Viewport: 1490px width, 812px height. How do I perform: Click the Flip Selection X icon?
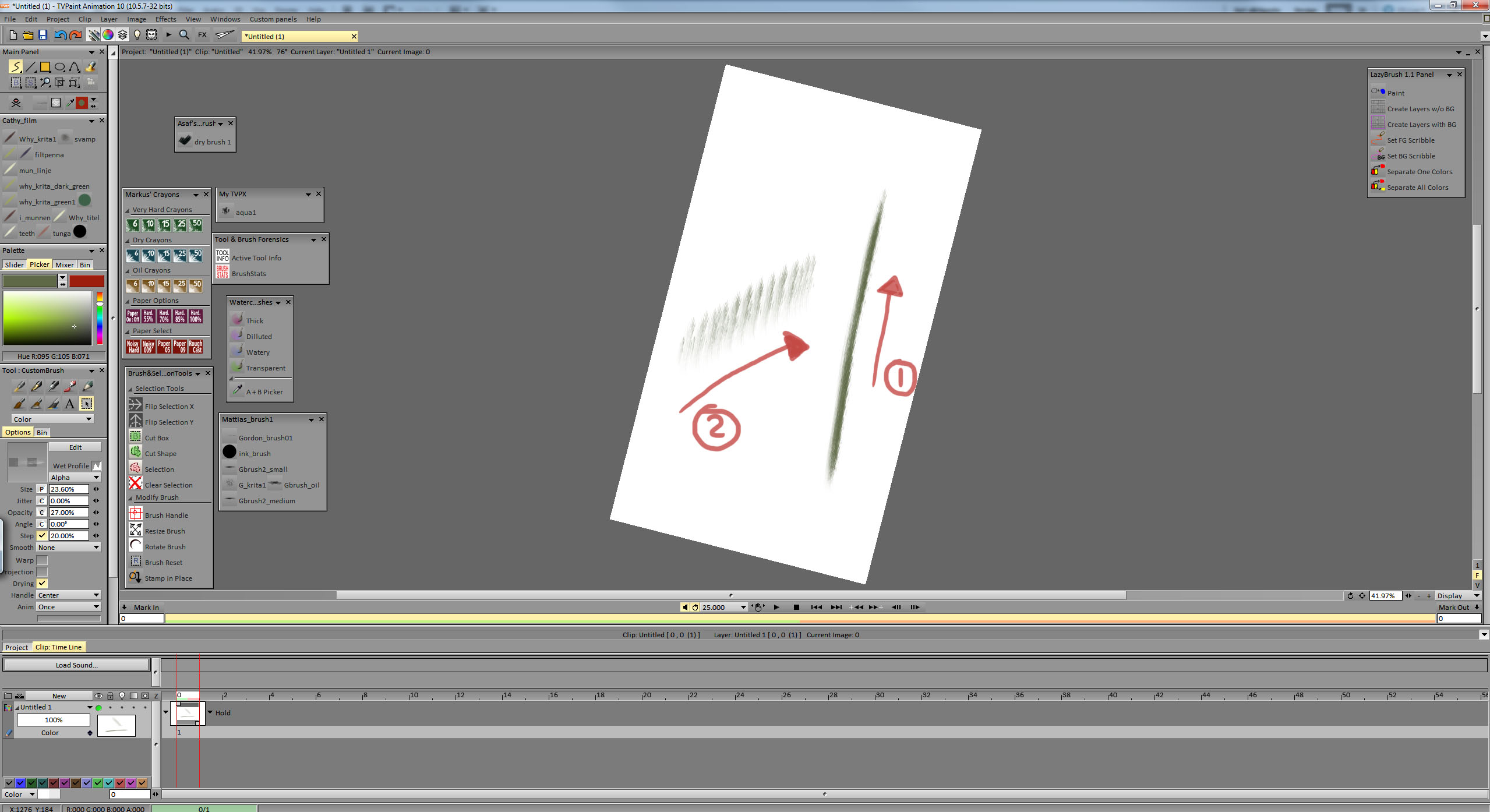click(x=135, y=405)
